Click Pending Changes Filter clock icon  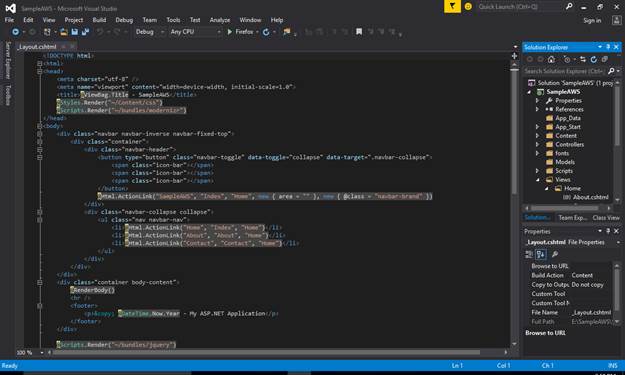click(x=567, y=59)
